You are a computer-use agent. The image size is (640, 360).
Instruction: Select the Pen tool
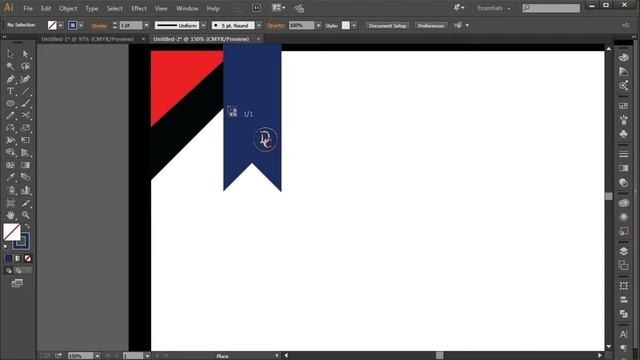(x=11, y=79)
